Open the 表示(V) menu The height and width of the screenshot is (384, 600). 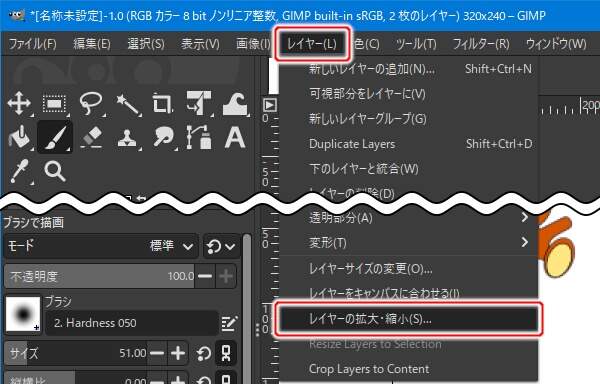point(200,44)
